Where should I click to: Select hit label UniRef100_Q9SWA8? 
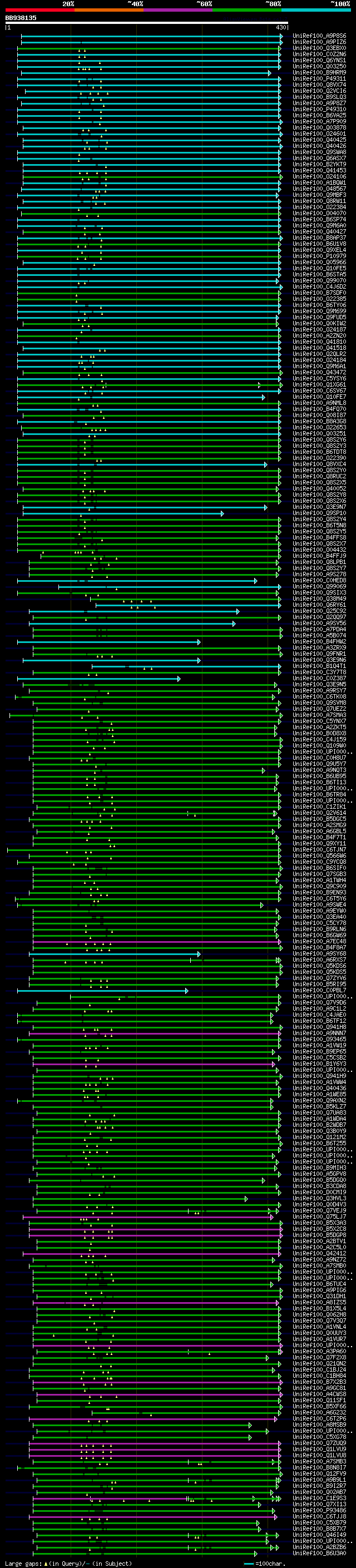[x=319, y=152]
